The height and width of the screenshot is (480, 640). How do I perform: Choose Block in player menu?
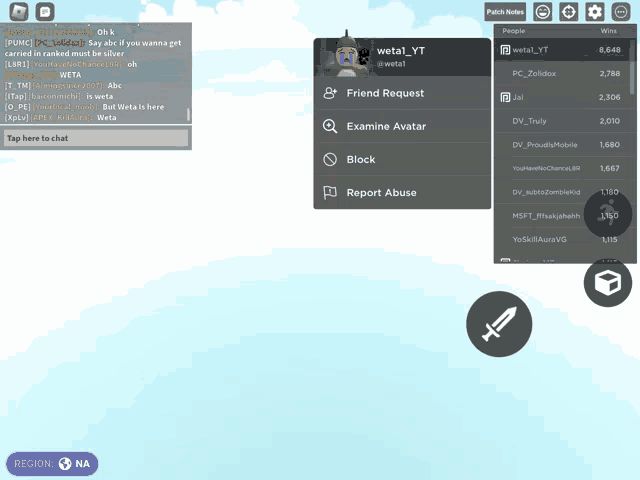(402, 159)
